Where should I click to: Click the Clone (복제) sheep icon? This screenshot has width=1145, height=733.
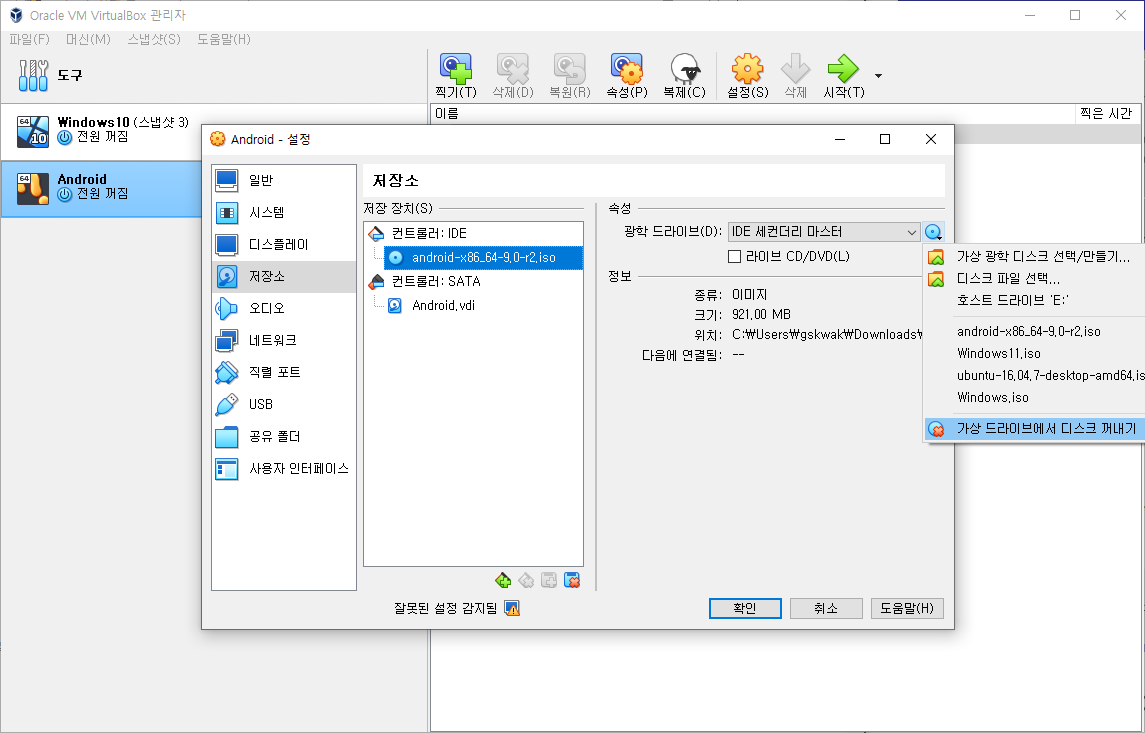pyautogui.click(x=684, y=69)
